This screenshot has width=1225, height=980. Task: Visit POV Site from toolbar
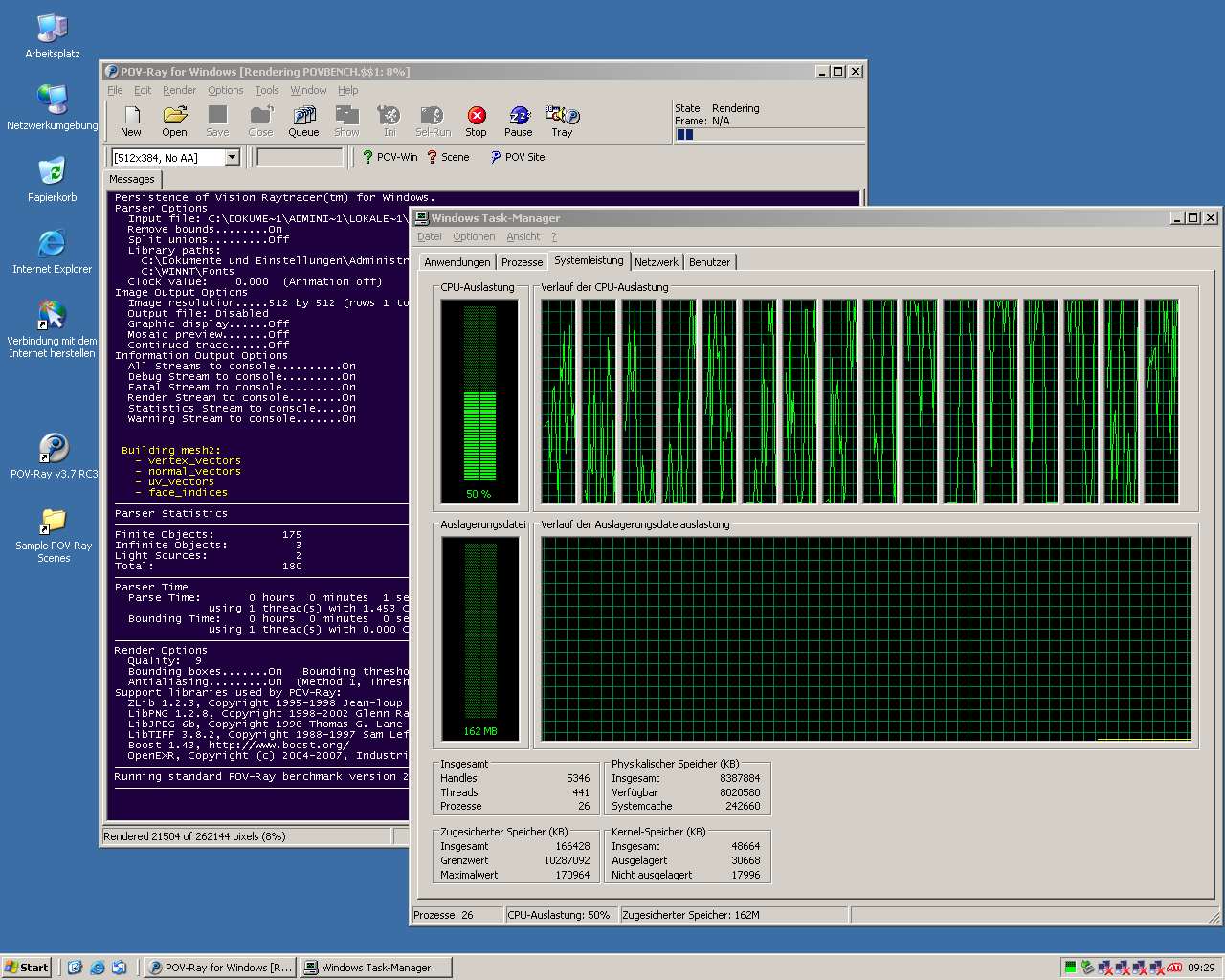pyautogui.click(x=517, y=157)
